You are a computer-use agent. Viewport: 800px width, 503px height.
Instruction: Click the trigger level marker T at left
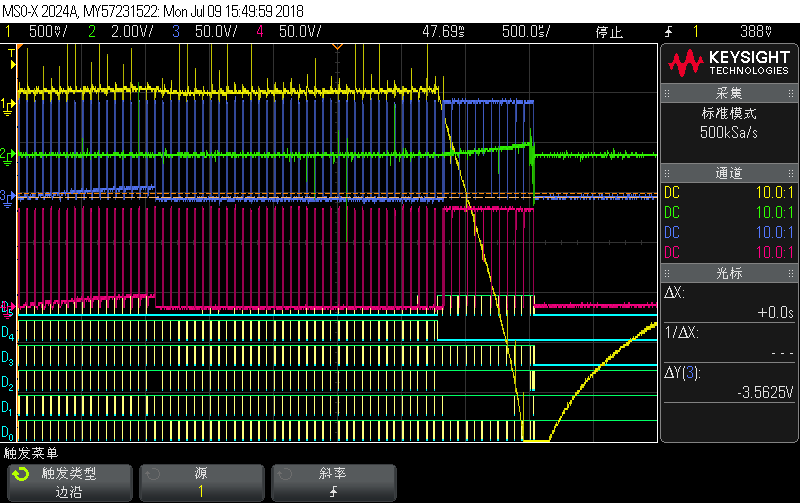point(12,59)
